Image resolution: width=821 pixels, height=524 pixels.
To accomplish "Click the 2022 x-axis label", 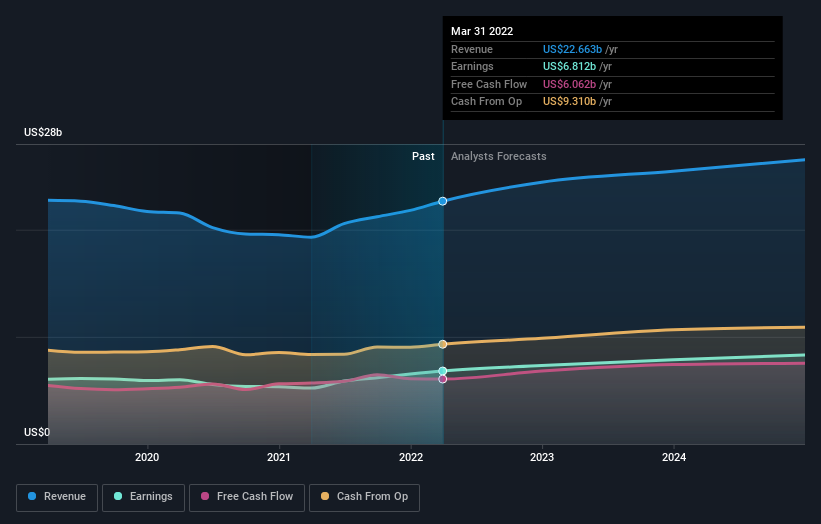I will pos(411,457).
